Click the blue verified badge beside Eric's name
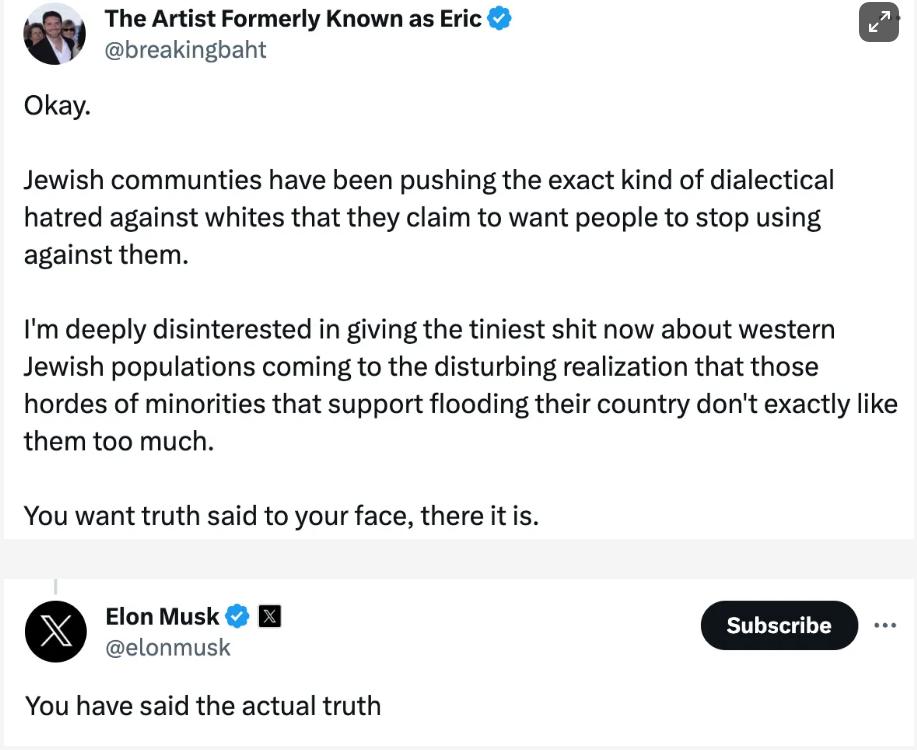 point(500,18)
